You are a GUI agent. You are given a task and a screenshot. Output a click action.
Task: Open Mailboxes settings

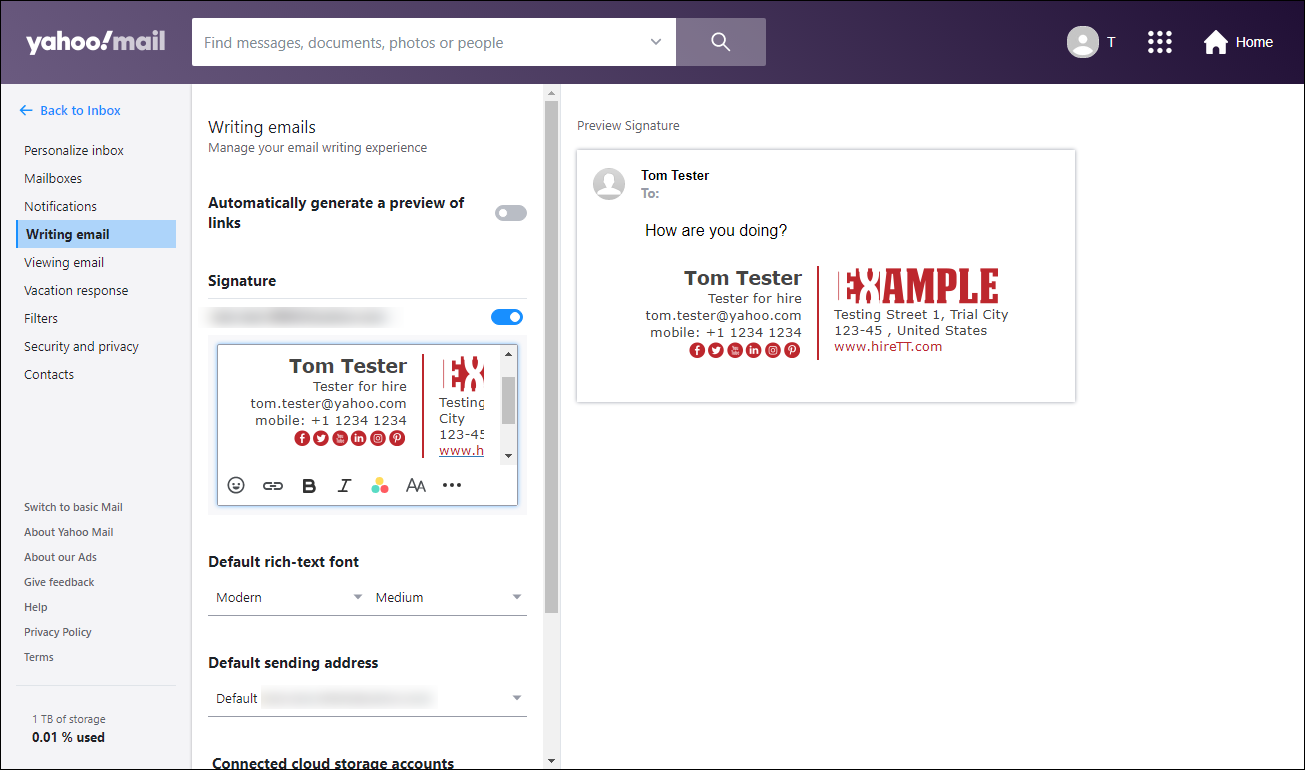tap(53, 178)
